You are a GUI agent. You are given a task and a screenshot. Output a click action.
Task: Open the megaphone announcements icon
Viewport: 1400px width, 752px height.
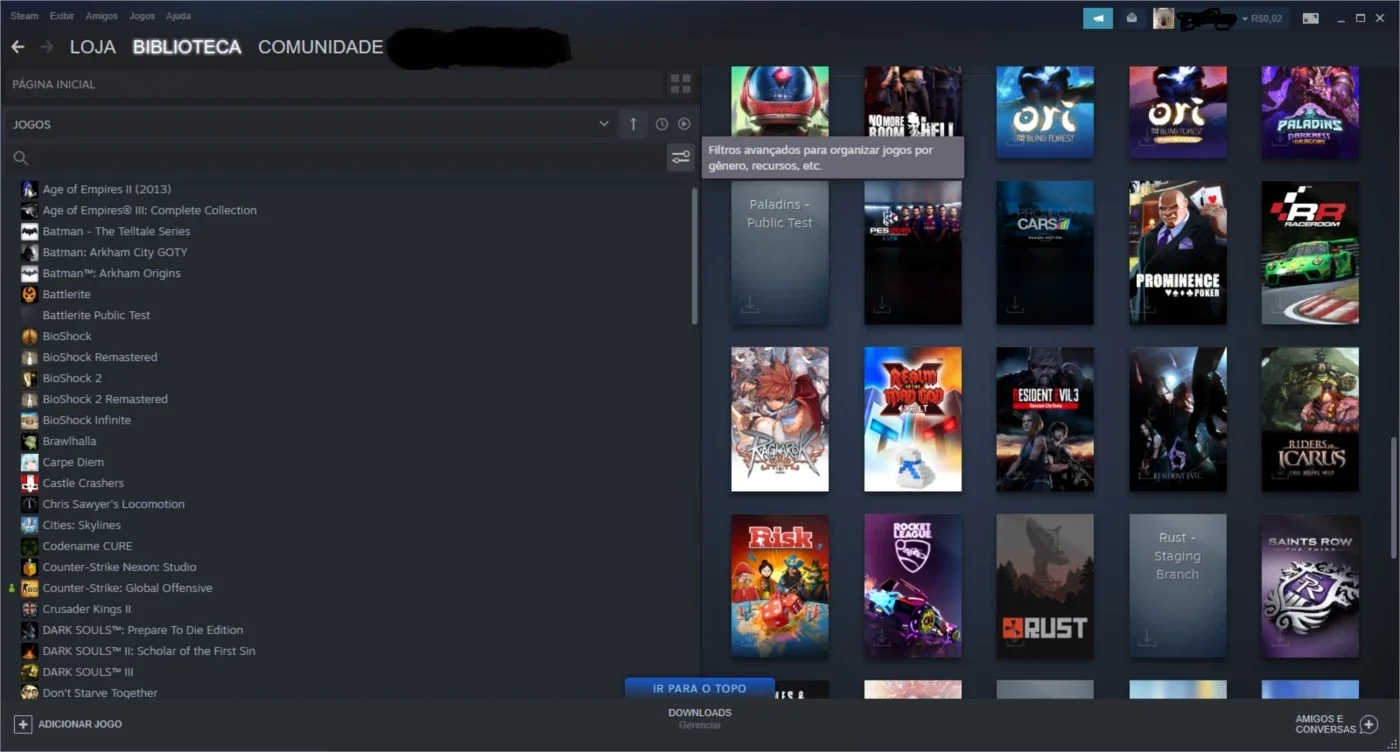[1098, 18]
